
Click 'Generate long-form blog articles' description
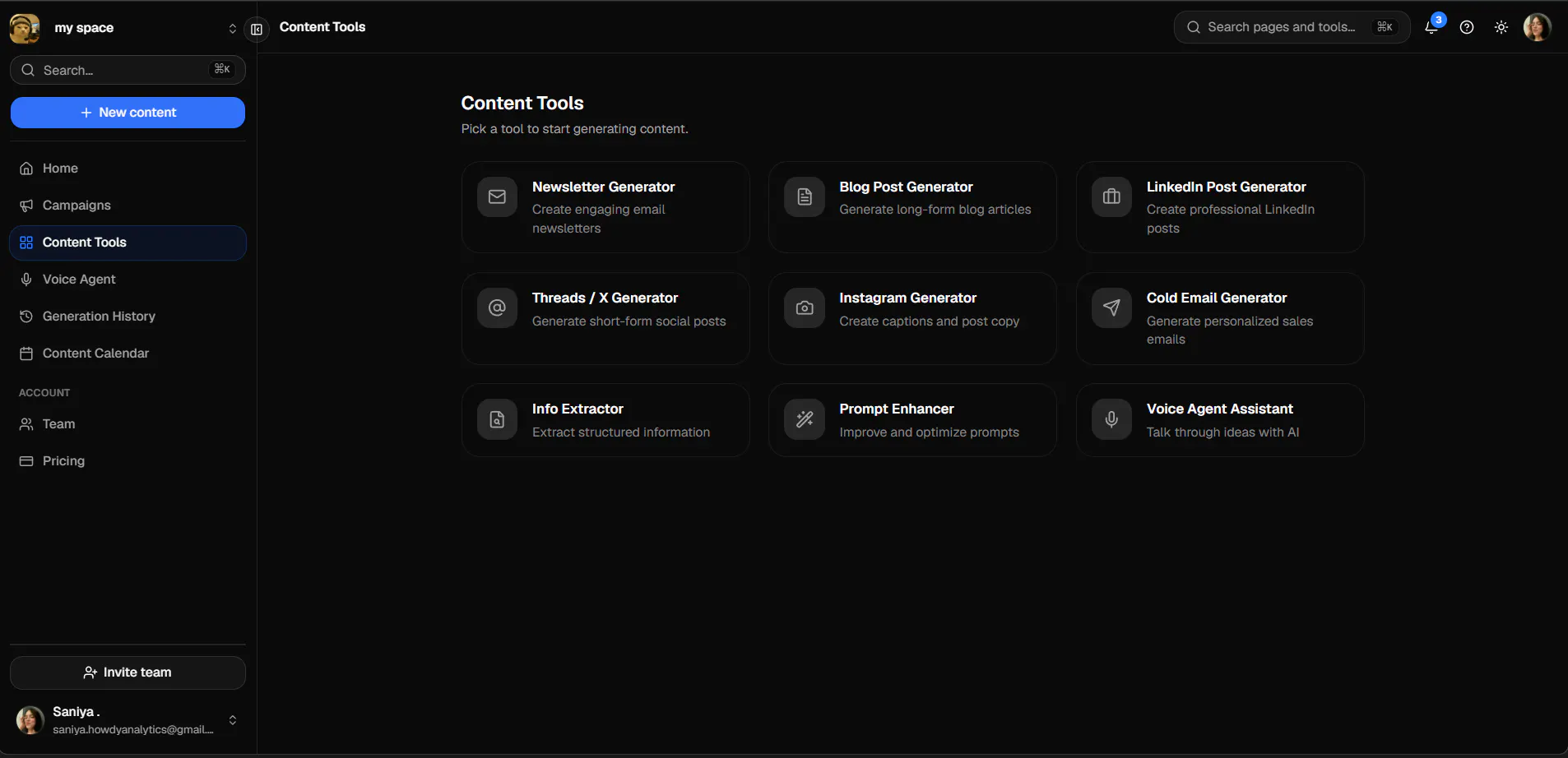point(935,210)
